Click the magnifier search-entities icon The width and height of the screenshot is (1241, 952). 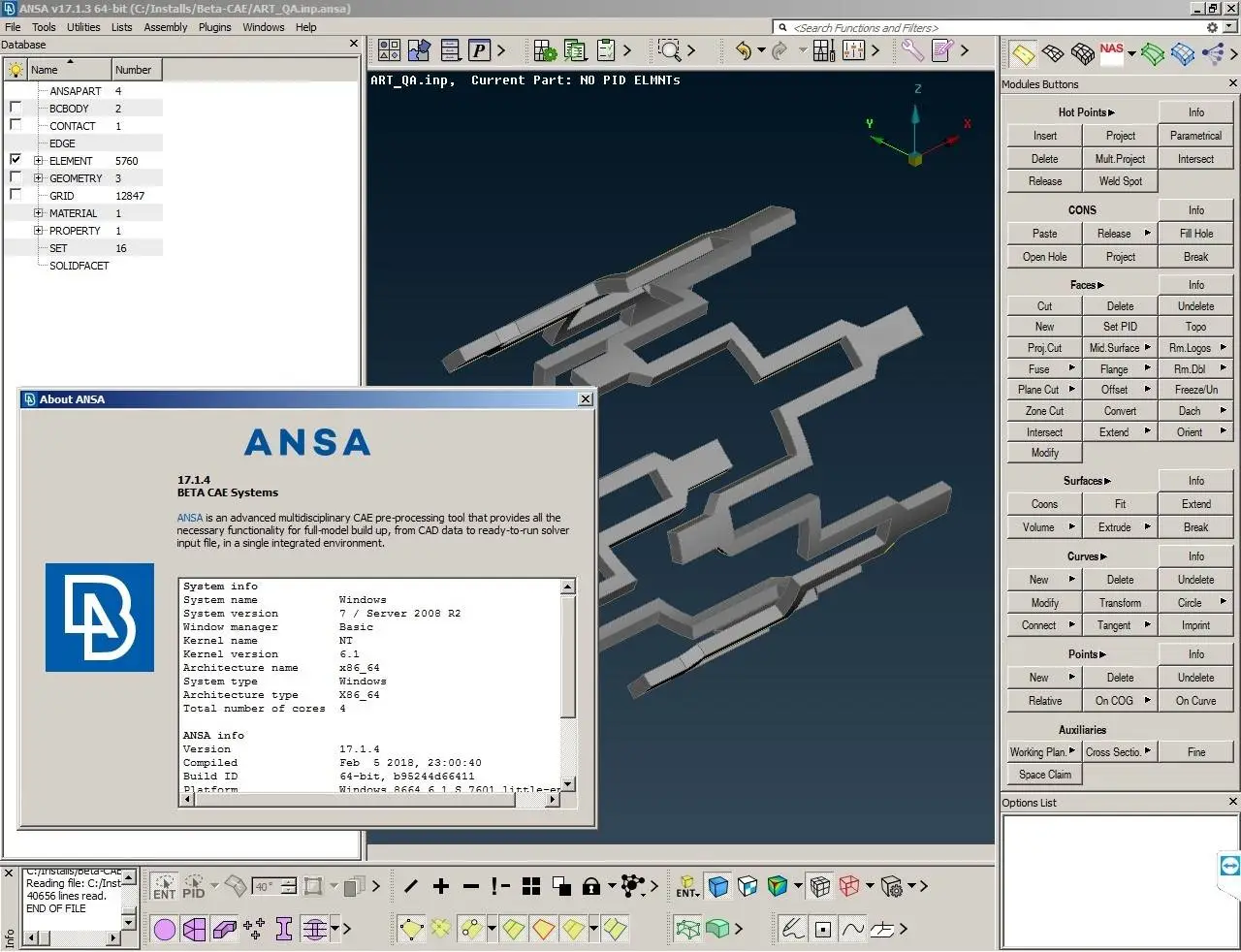(x=669, y=50)
